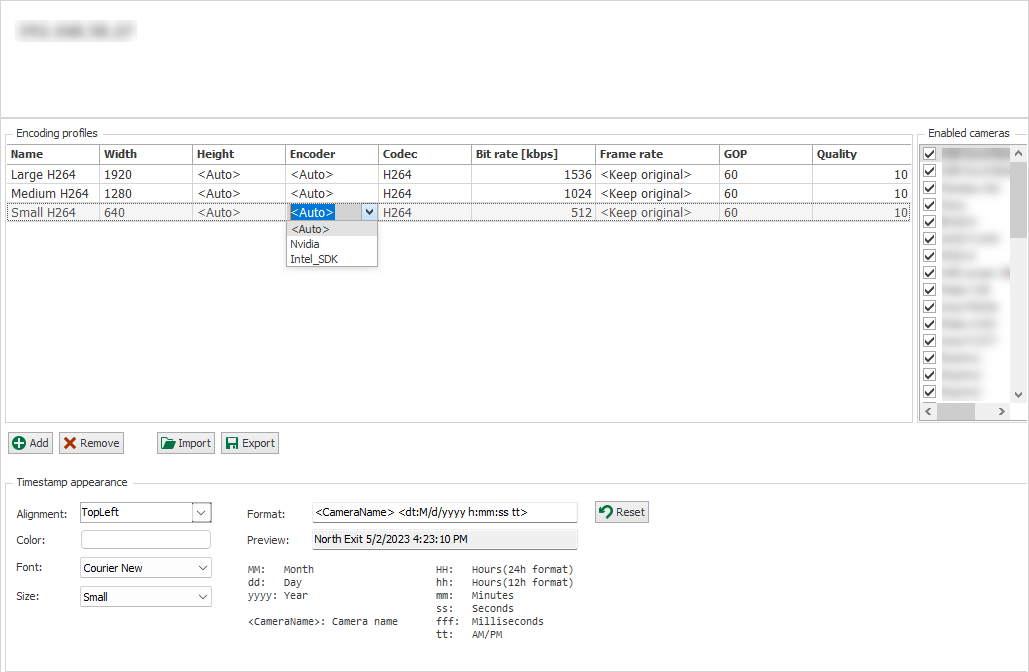The image size is (1029, 672).
Task: Click the Export floppy disk icon
Action: (231, 443)
